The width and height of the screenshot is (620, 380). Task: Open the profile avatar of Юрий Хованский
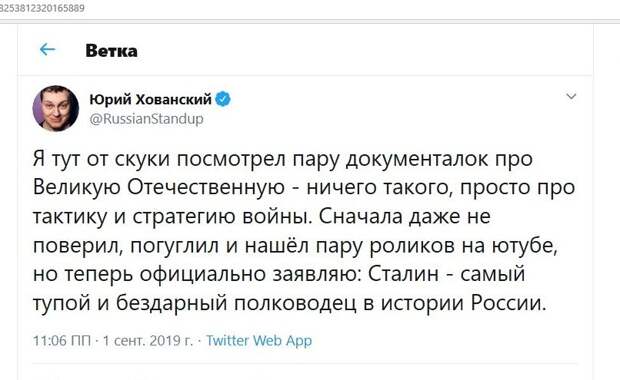[x=56, y=108]
